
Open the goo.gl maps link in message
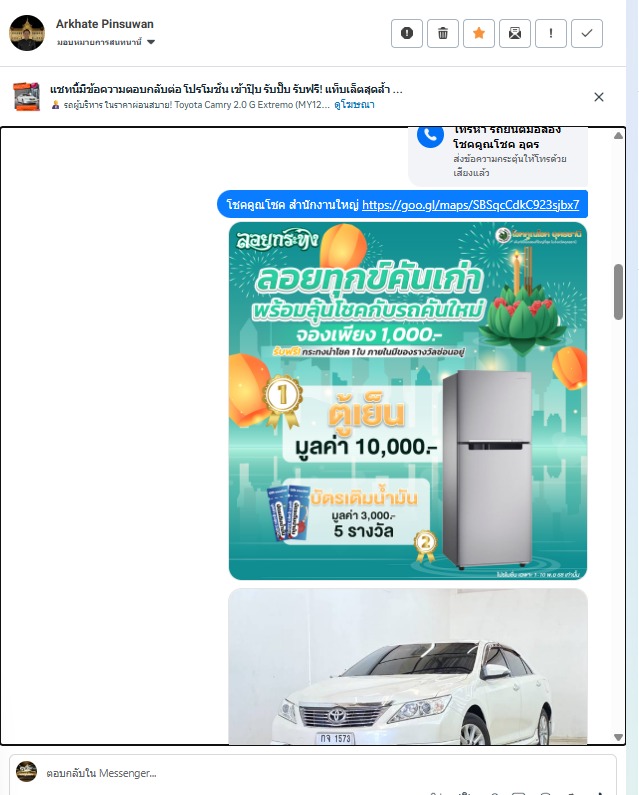[x=471, y=205]
